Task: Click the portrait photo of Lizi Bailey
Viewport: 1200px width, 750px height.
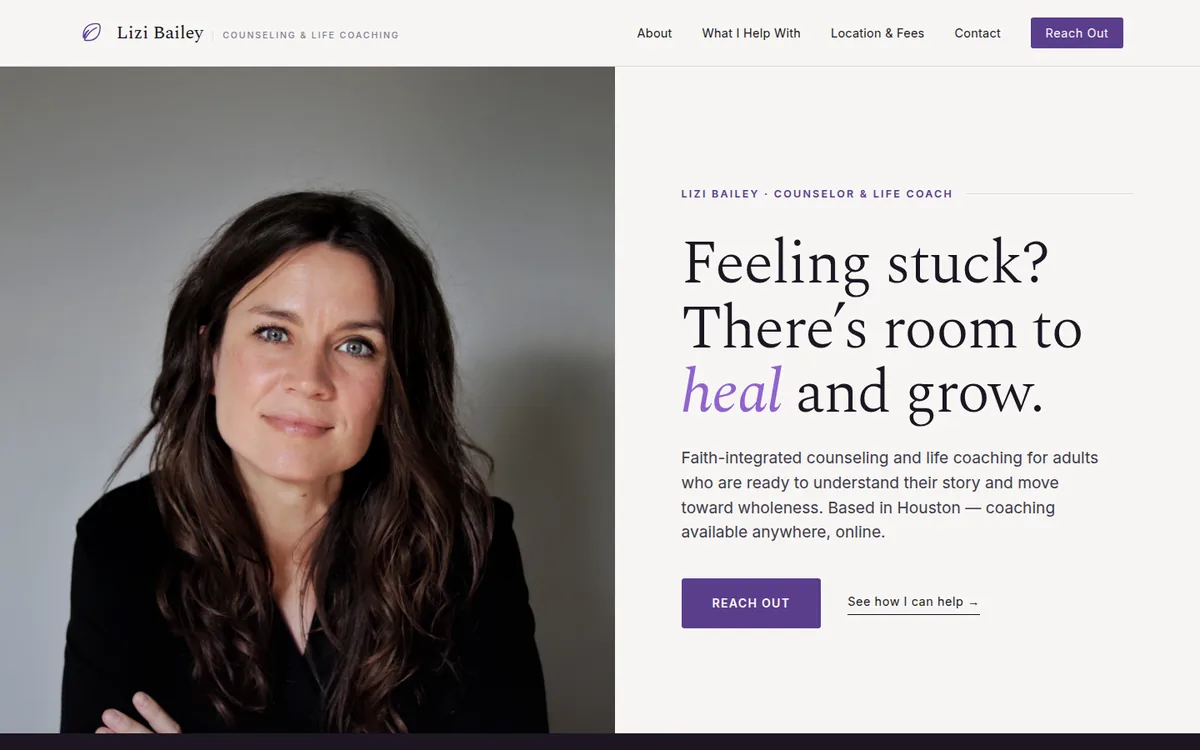Action: point(307,400)
